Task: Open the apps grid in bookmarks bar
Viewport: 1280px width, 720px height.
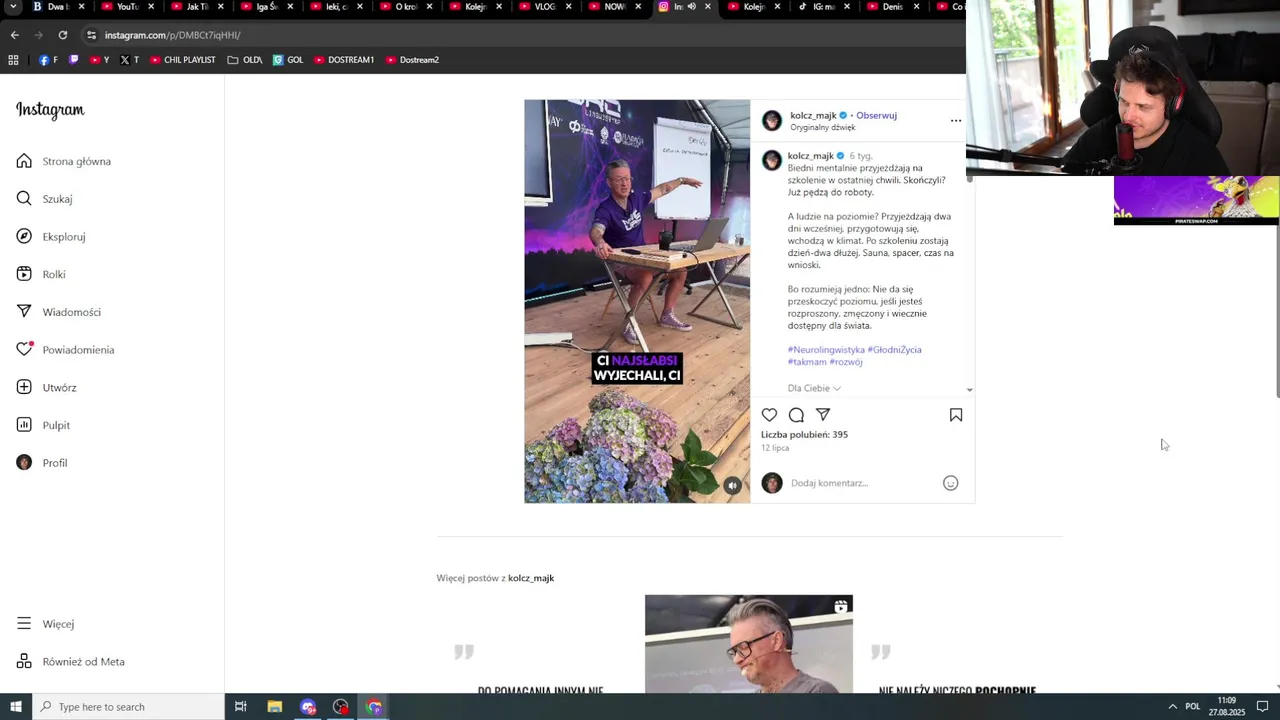Action: click(13, 60)
